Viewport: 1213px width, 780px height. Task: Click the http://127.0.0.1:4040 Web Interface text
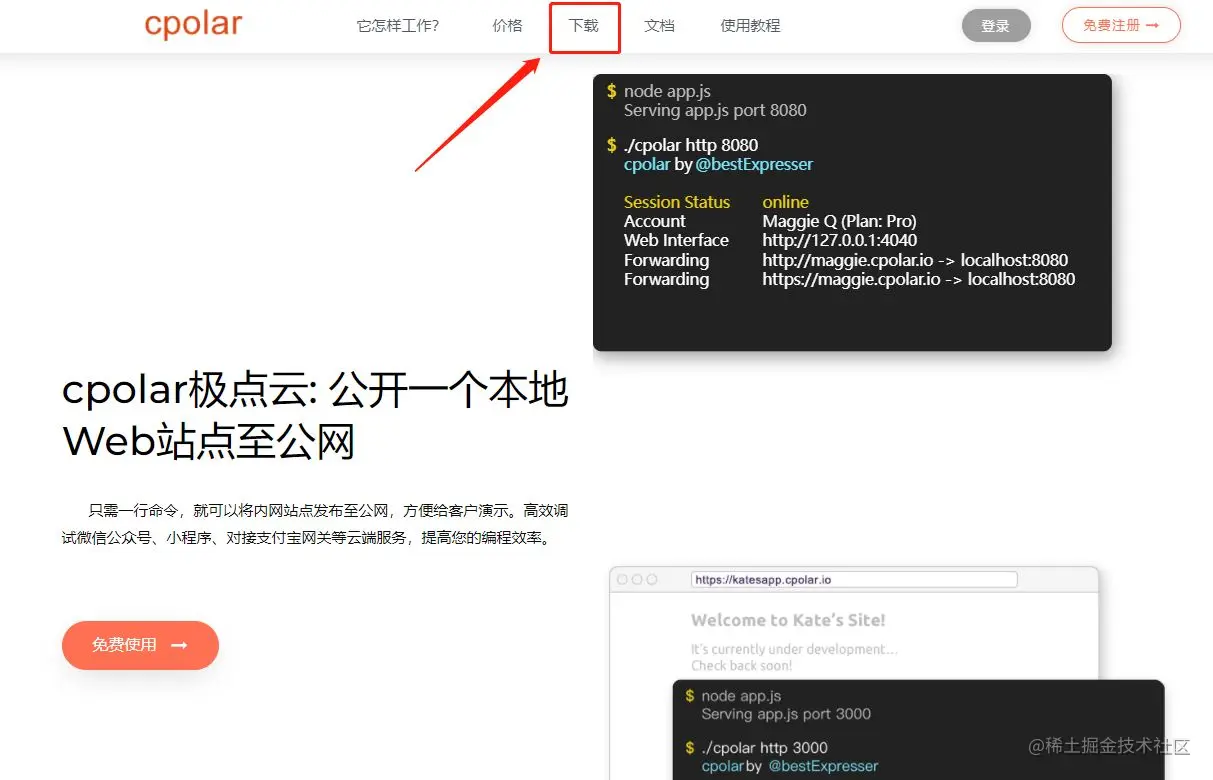[840, 240]
